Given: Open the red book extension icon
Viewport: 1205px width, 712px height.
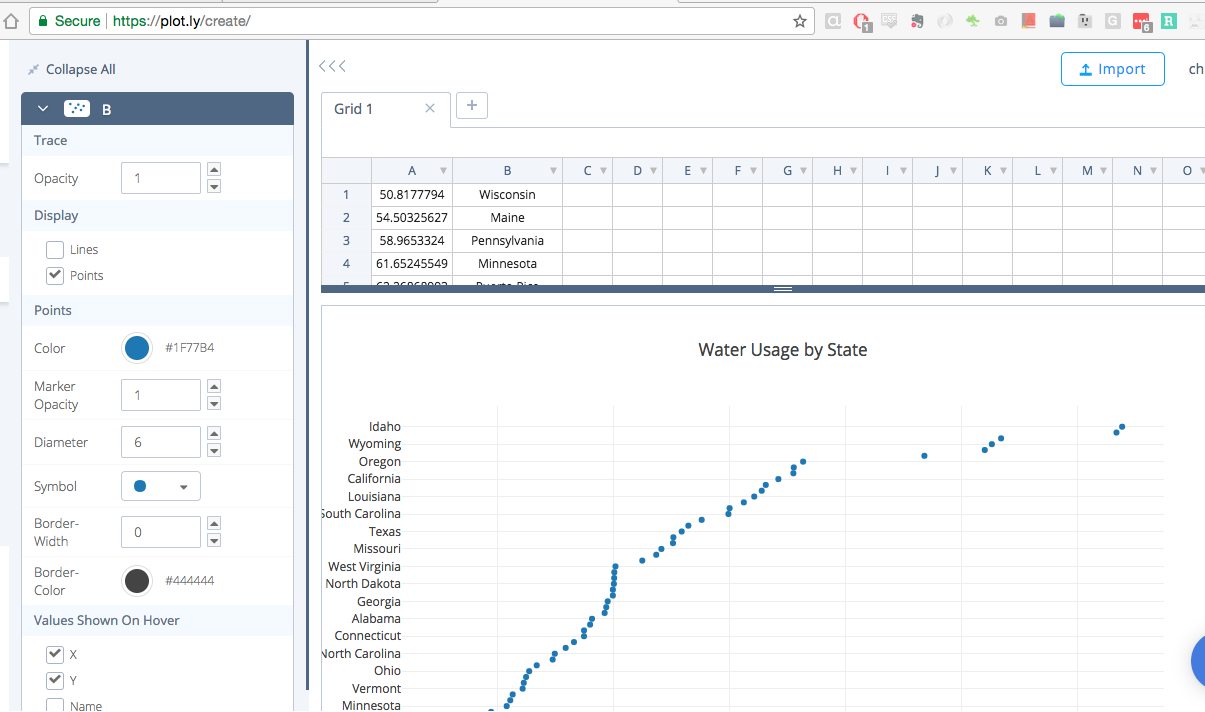Looking at the screenshot, I should (1029, 20).
